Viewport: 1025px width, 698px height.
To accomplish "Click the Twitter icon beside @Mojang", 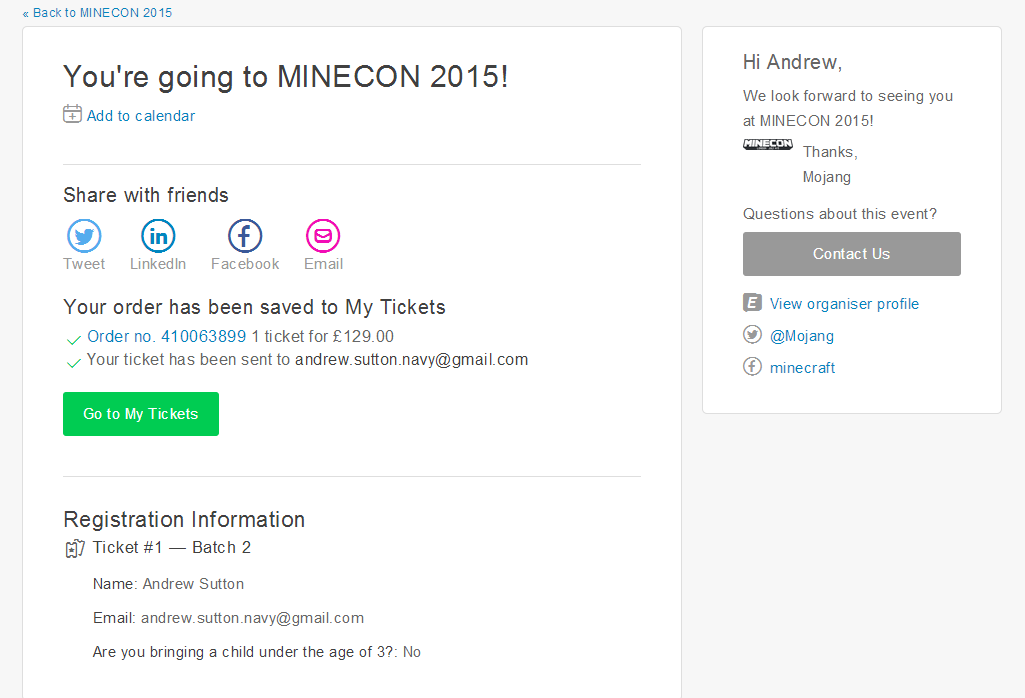I will pos(752,335).
